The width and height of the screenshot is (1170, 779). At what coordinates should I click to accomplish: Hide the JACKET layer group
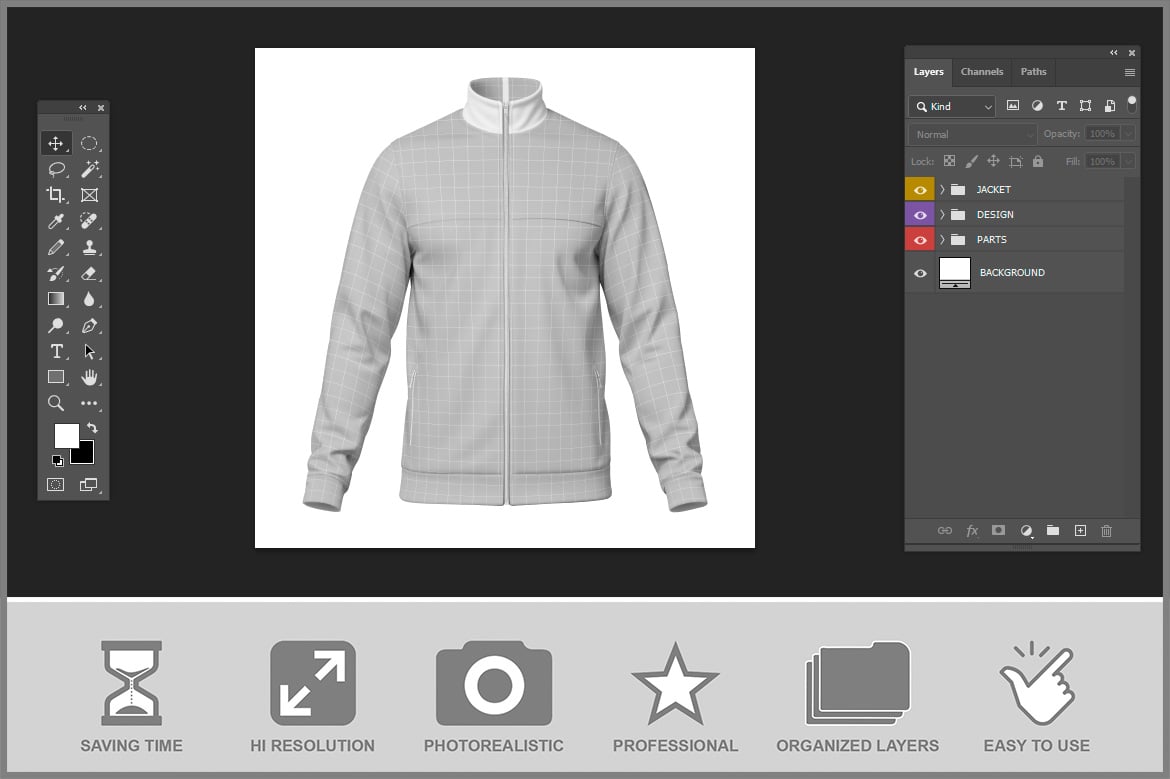[x=920, y=190]
